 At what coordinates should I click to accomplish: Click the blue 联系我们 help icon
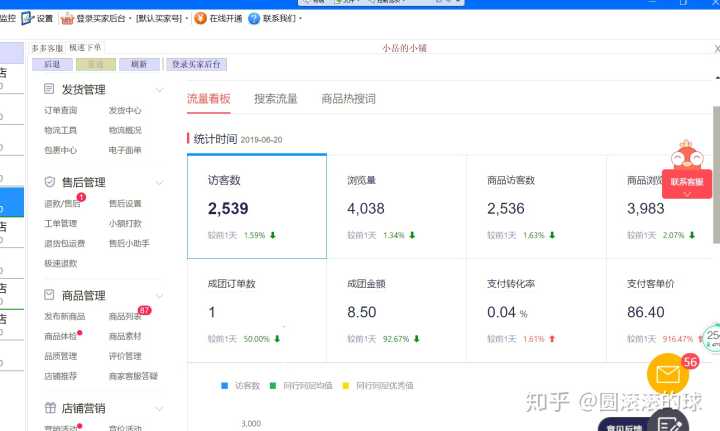coord(254,18)
